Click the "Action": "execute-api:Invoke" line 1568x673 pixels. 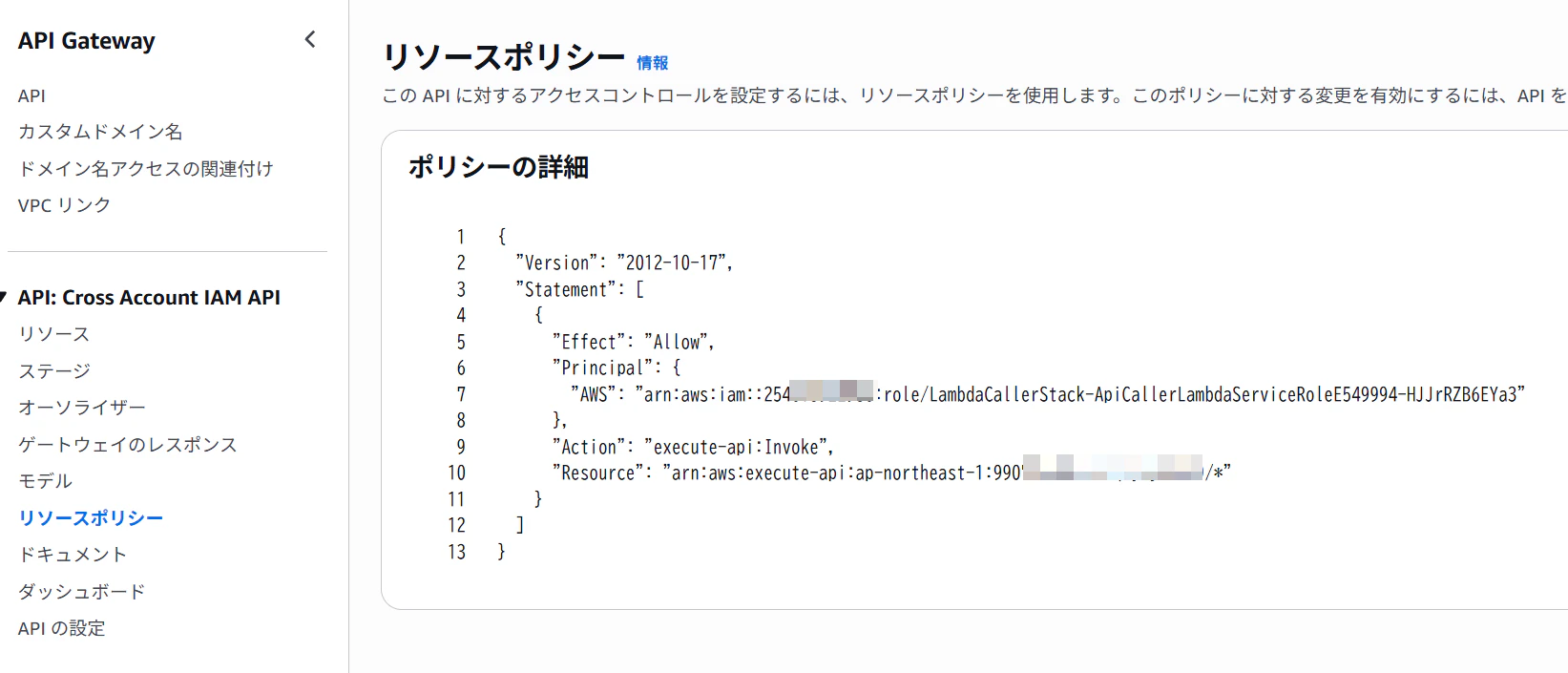tap(693, 447)
